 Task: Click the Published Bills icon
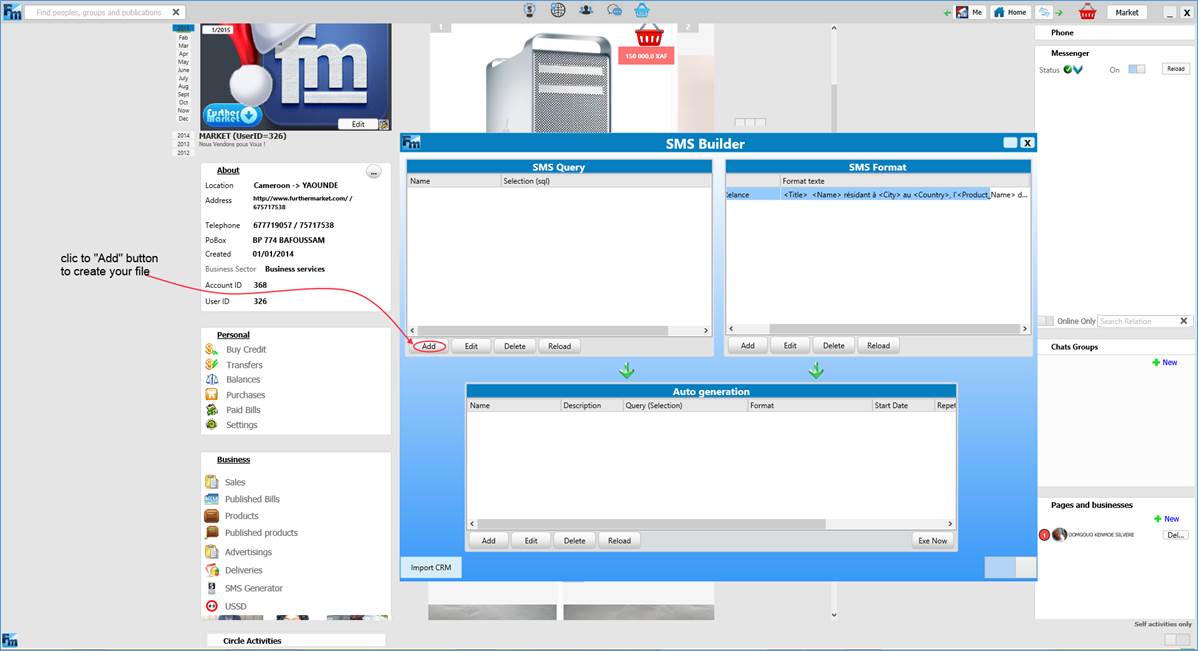212,499
